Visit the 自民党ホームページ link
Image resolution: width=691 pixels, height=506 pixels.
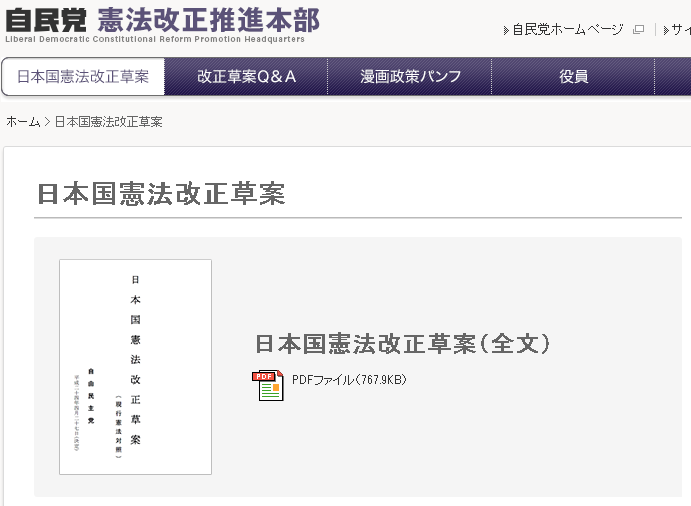tap(568, 30)
